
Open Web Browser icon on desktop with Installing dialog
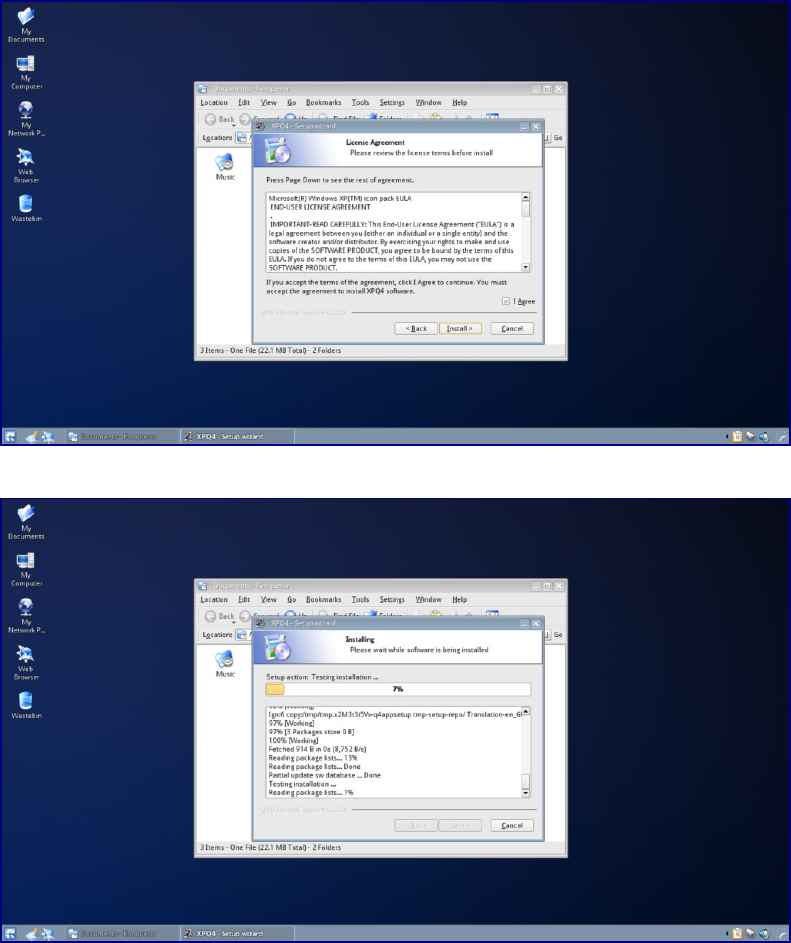pos(26,663)
